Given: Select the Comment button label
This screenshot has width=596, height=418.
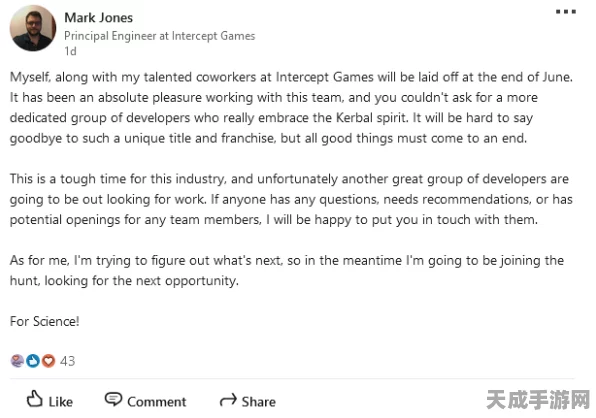Looking at the screenshot, I should (x=157, y=402).
